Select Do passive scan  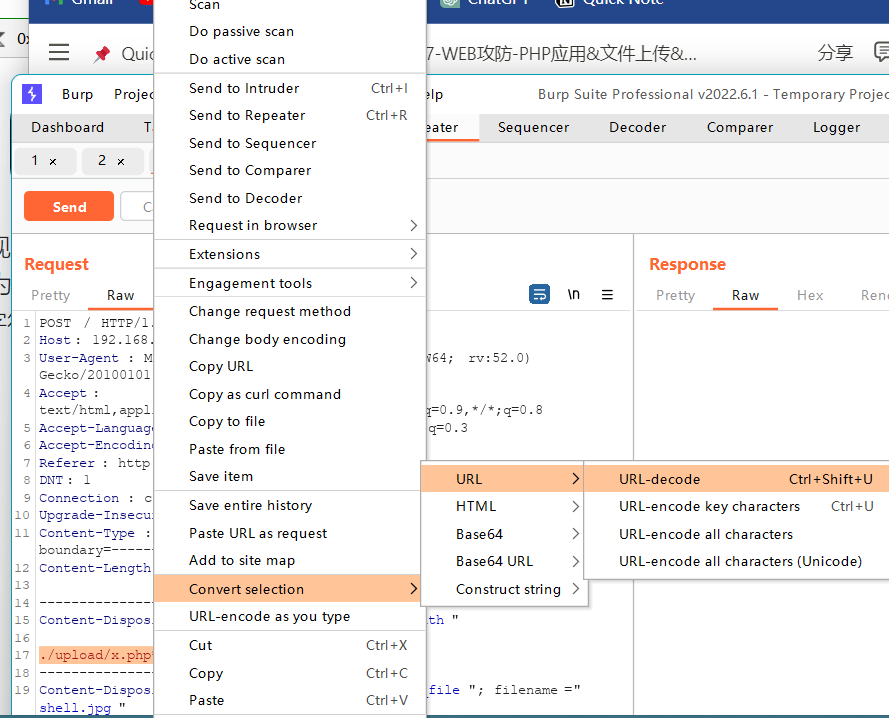tap(290, 31)
